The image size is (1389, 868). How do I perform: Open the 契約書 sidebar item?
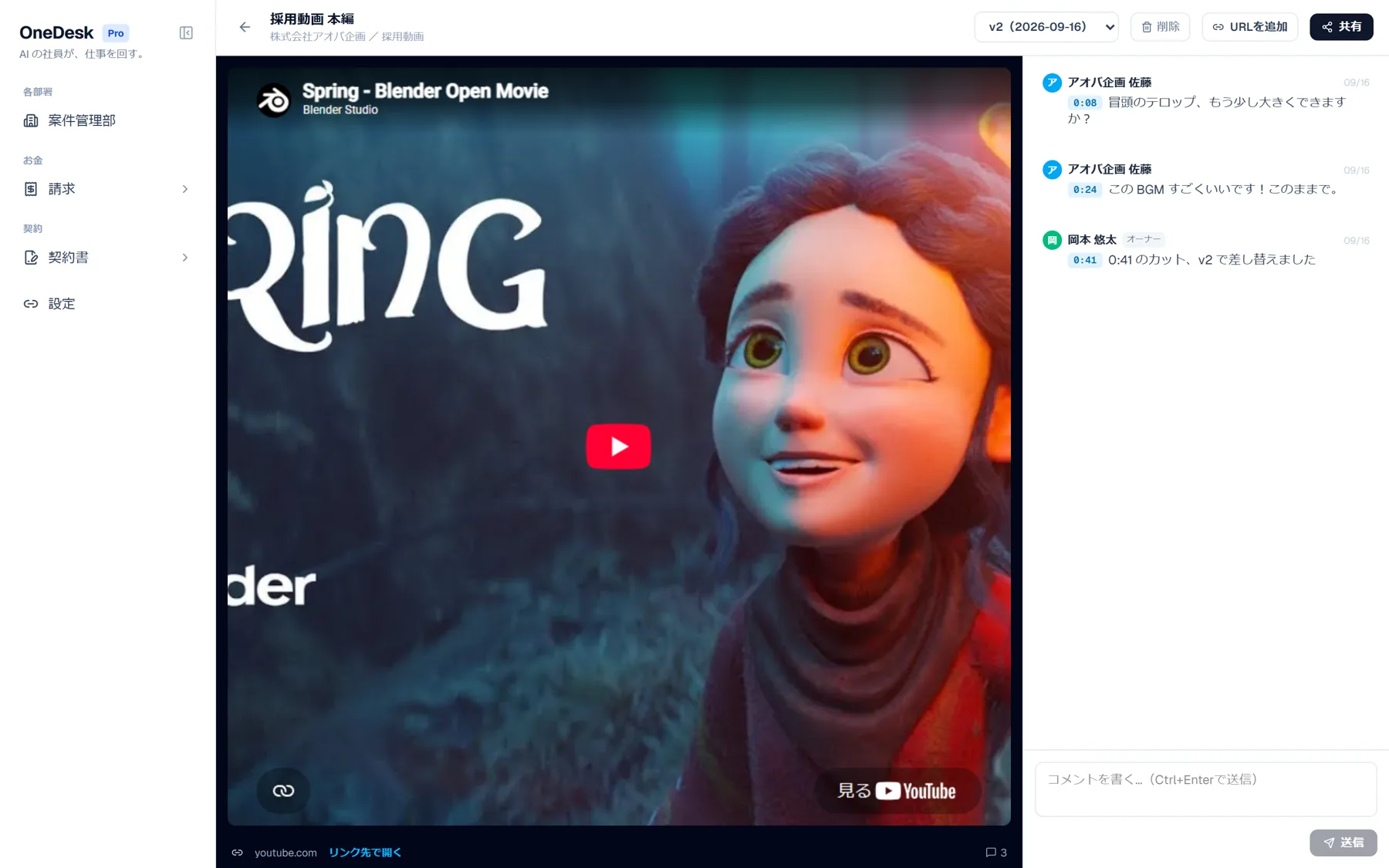(x=107, y=258)
